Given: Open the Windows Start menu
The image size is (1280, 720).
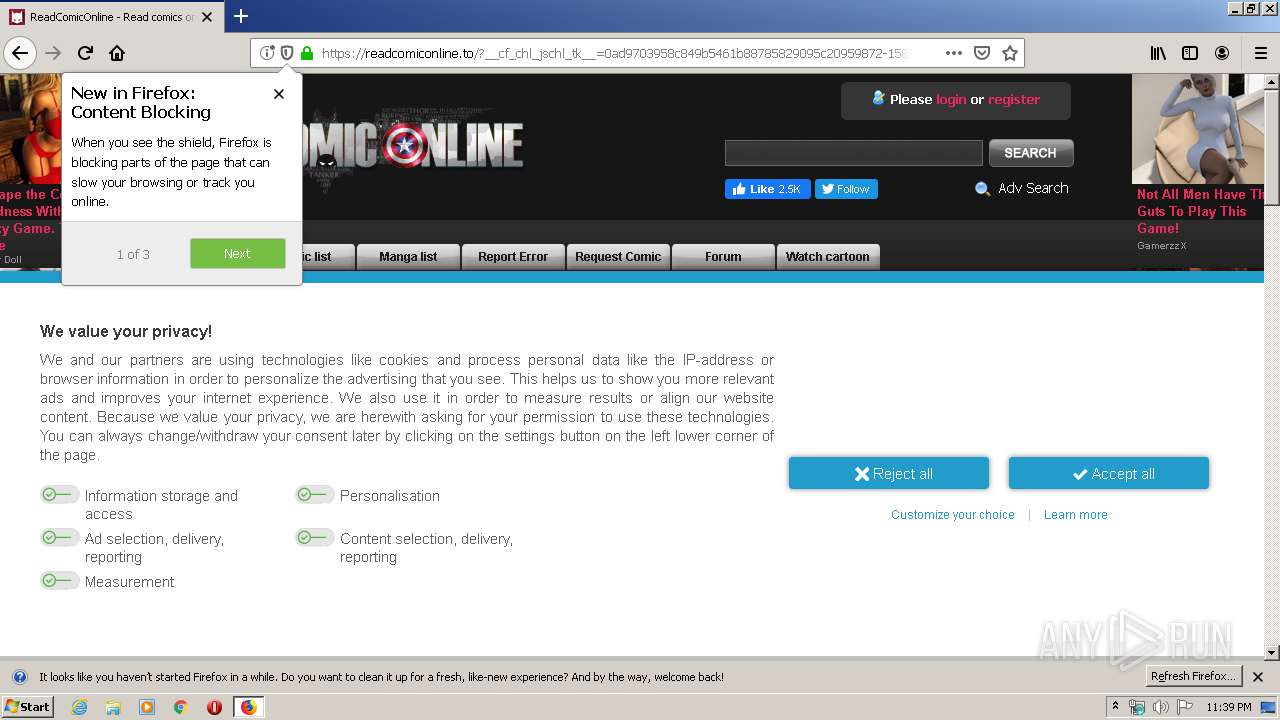Looking at the screenshot, I should [28, 707].
